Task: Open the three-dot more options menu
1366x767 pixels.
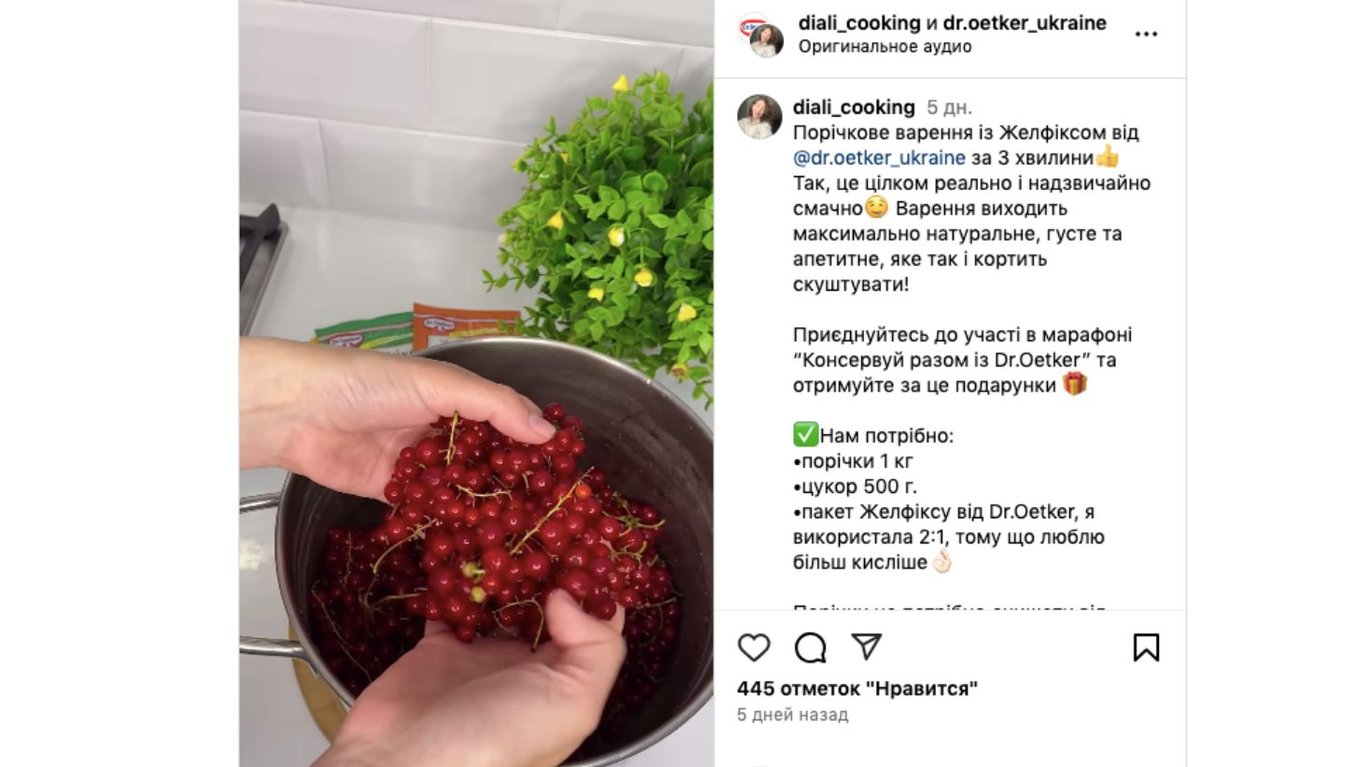Action: [1146, 34]
